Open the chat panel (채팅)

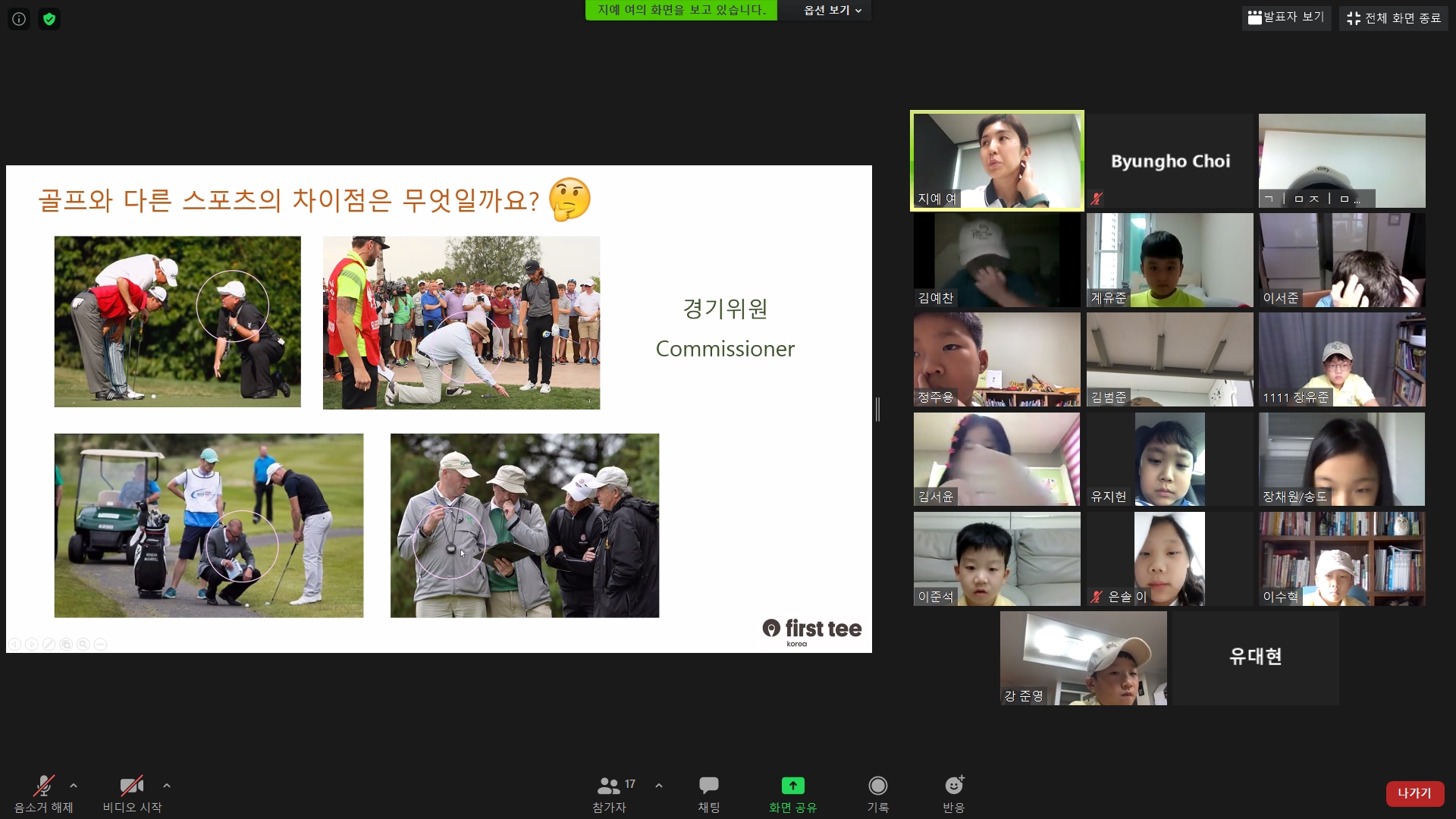pos(708,793)
